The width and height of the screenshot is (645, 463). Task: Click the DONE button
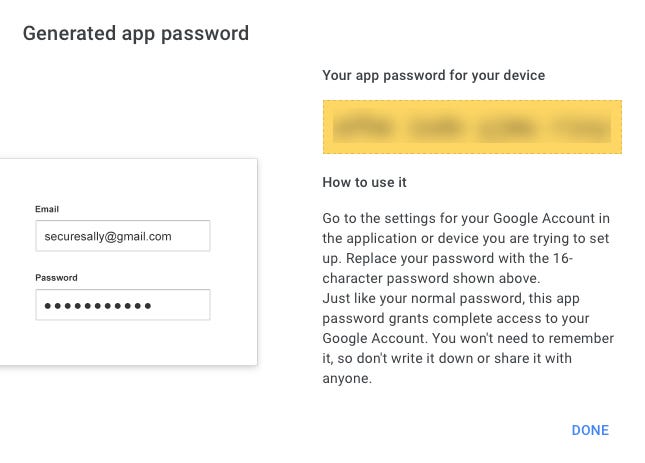590,430
